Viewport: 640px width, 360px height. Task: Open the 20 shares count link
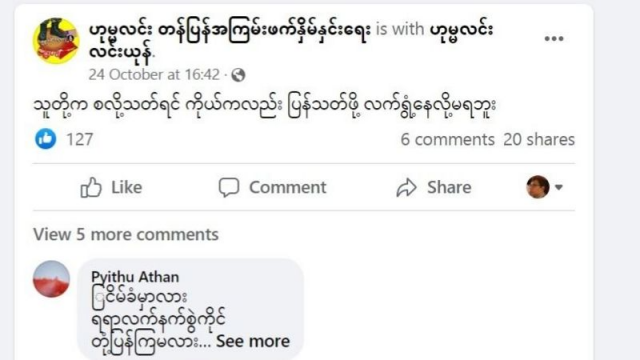[x=539, y=140]
